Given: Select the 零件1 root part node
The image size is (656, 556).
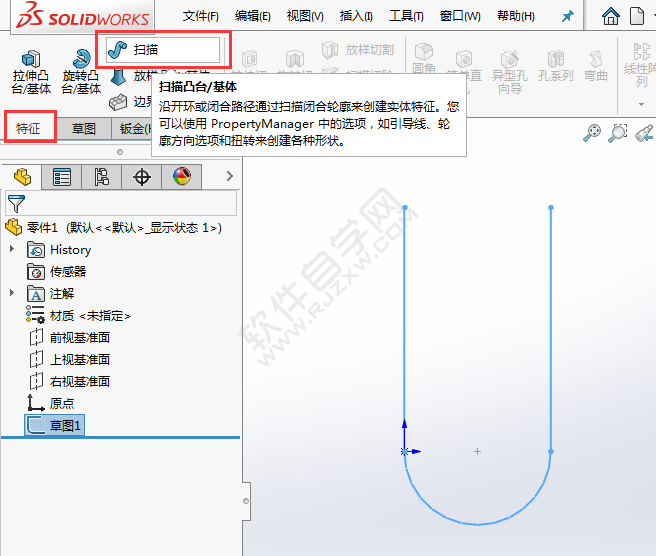Looking at the screenshot, I should point(113,228).
